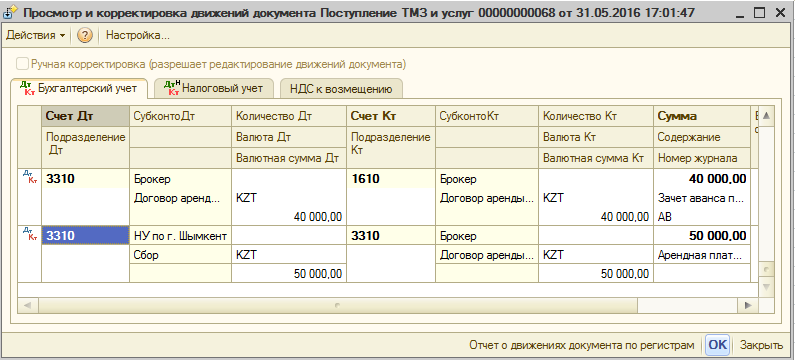Viewport: 795px width, 360px height.
Task: Select the highlighted 3310 debit account cell
Action: pos(85,236)
